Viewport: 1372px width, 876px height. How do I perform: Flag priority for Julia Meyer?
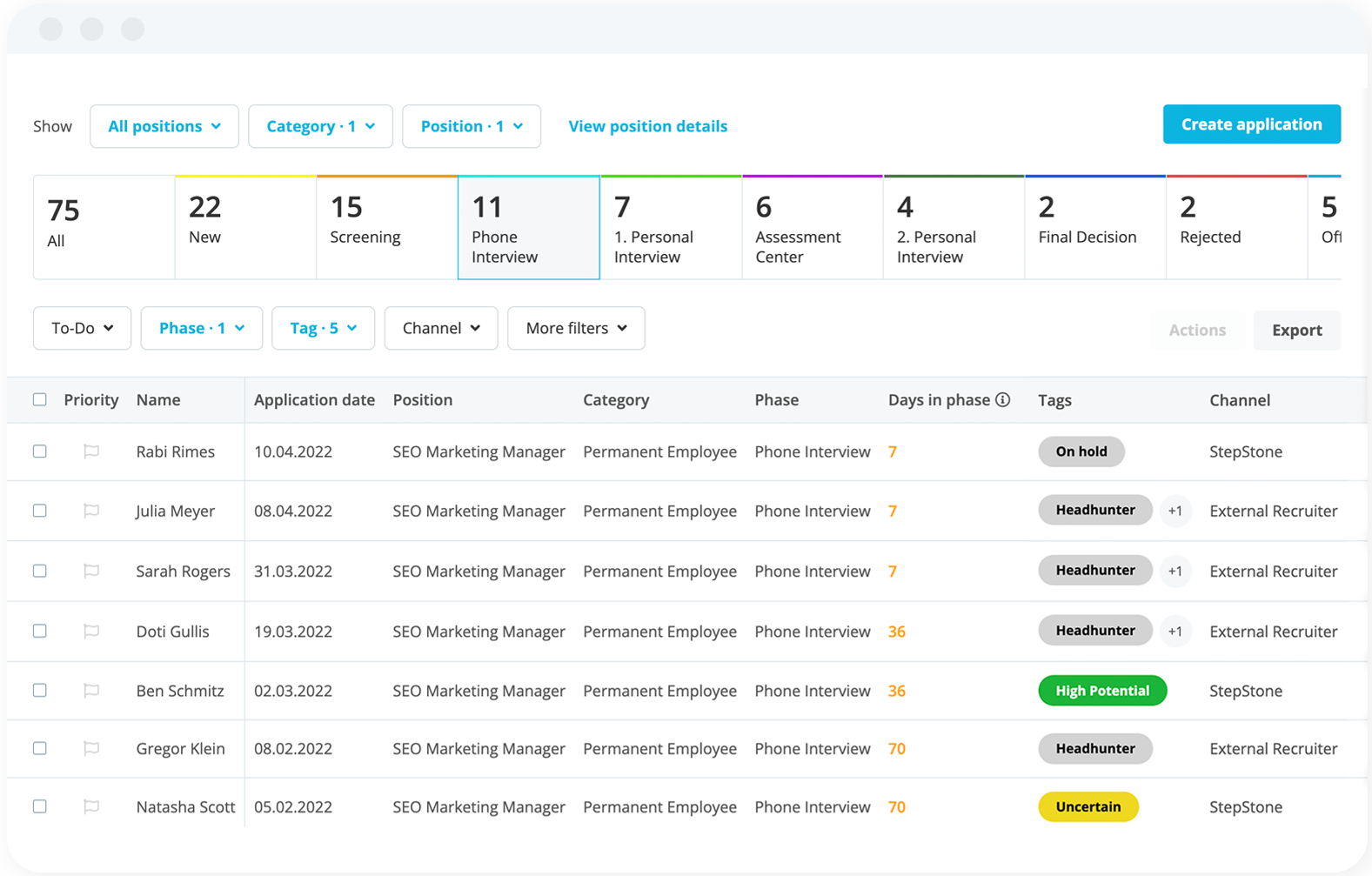click(91, 511)
